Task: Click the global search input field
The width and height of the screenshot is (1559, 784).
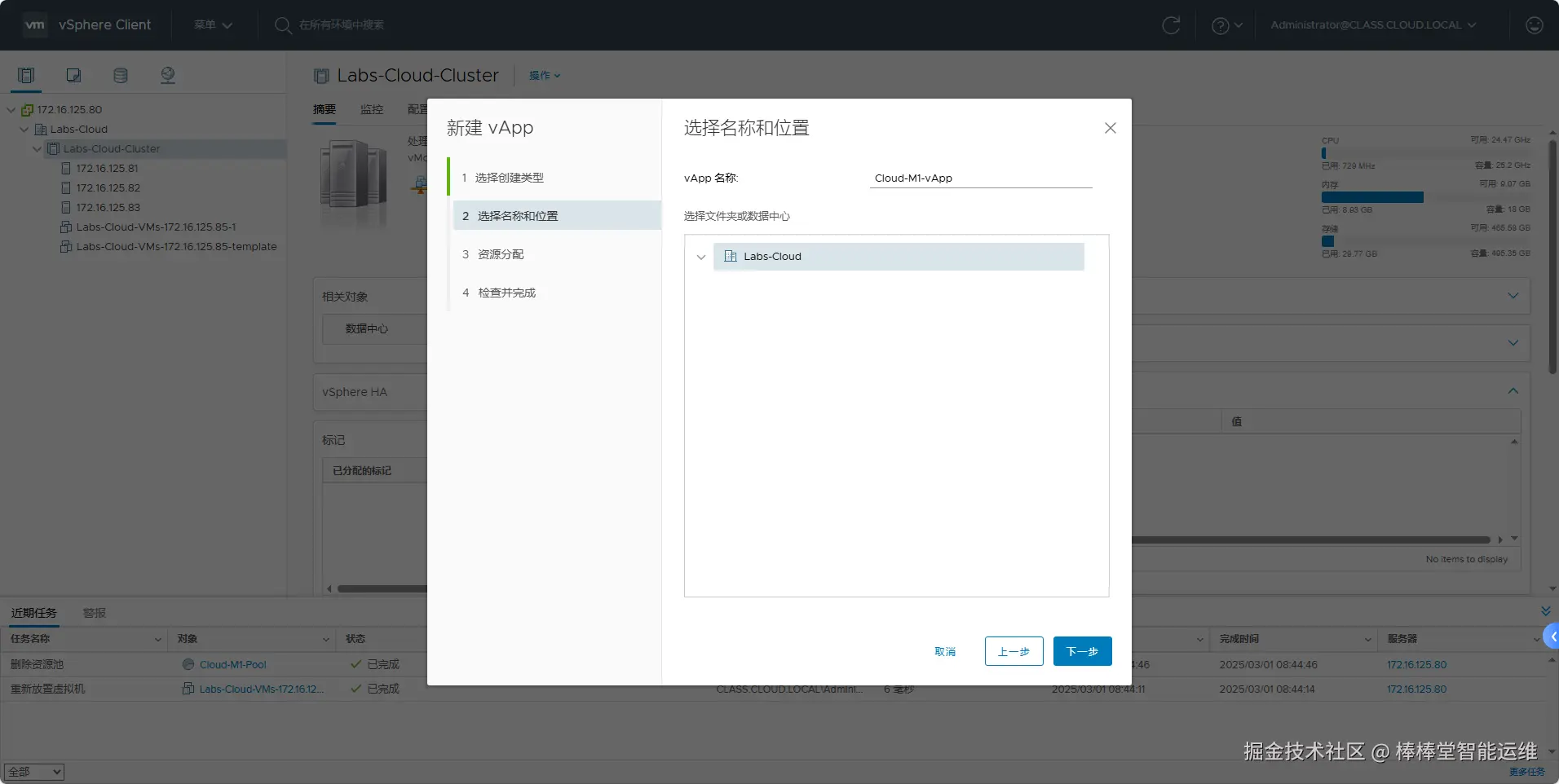Action: point(341,25)
